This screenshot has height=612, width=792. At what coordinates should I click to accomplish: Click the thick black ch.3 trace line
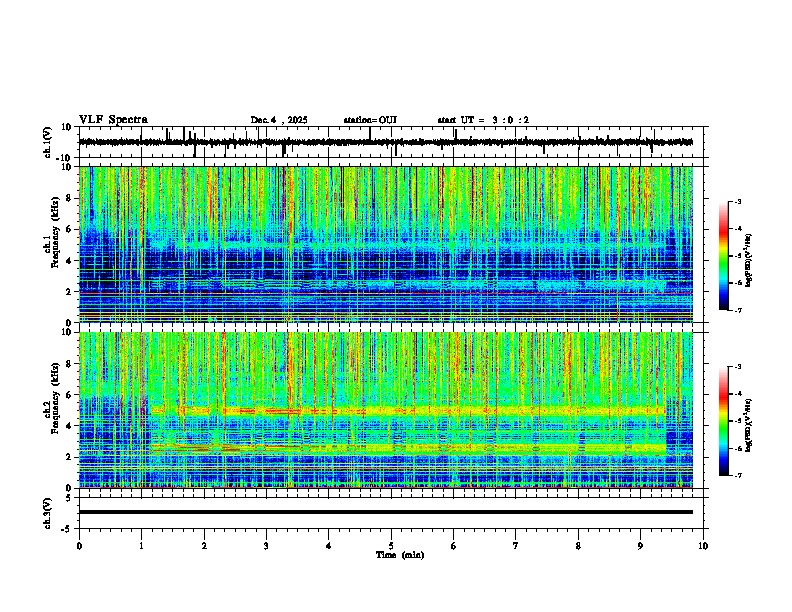[385, 512]
